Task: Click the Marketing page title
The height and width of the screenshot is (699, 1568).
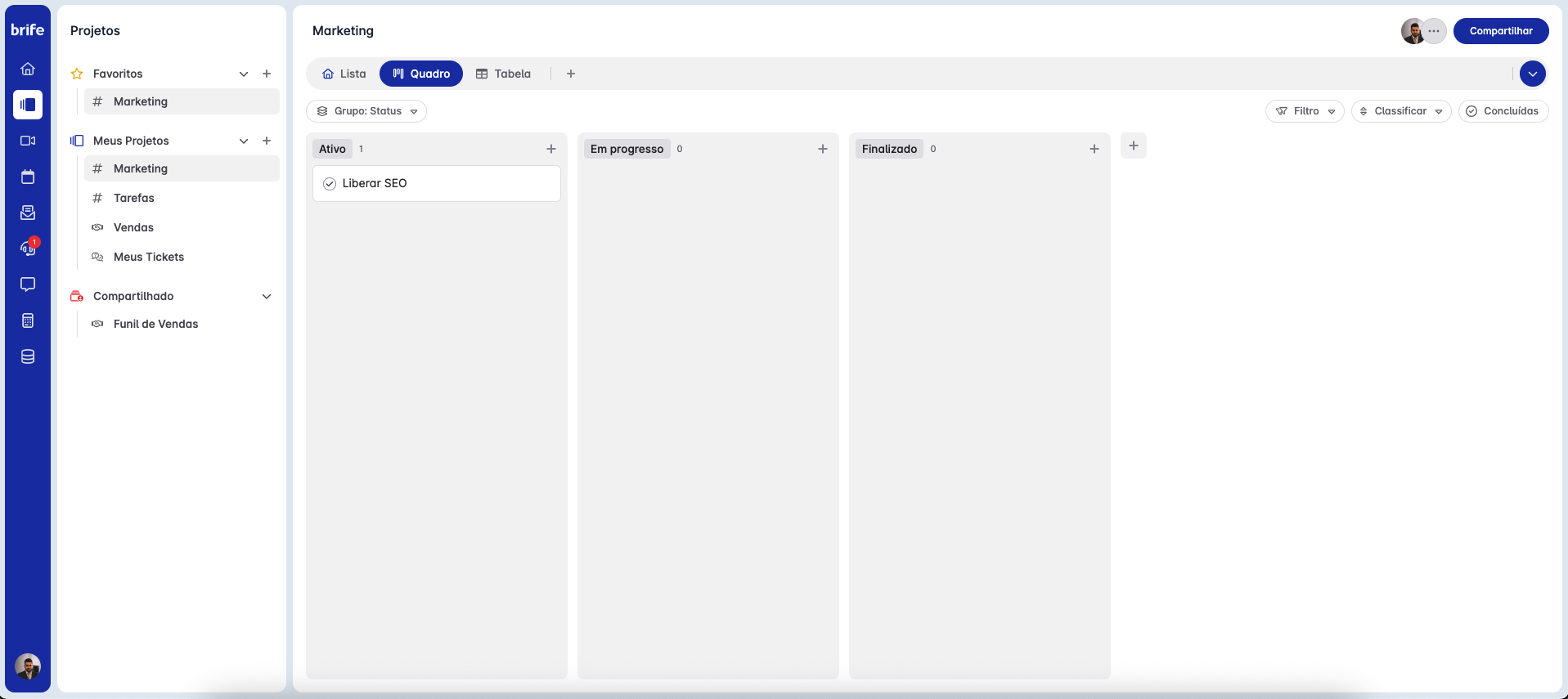Action: click(343, 31)
